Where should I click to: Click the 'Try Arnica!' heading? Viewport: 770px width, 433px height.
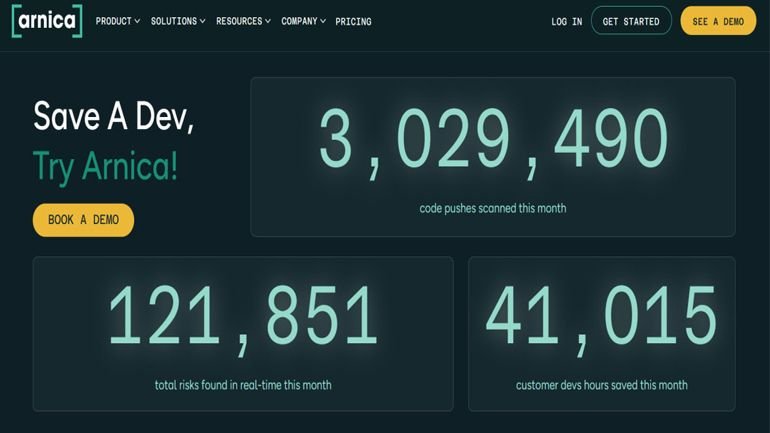105,167
